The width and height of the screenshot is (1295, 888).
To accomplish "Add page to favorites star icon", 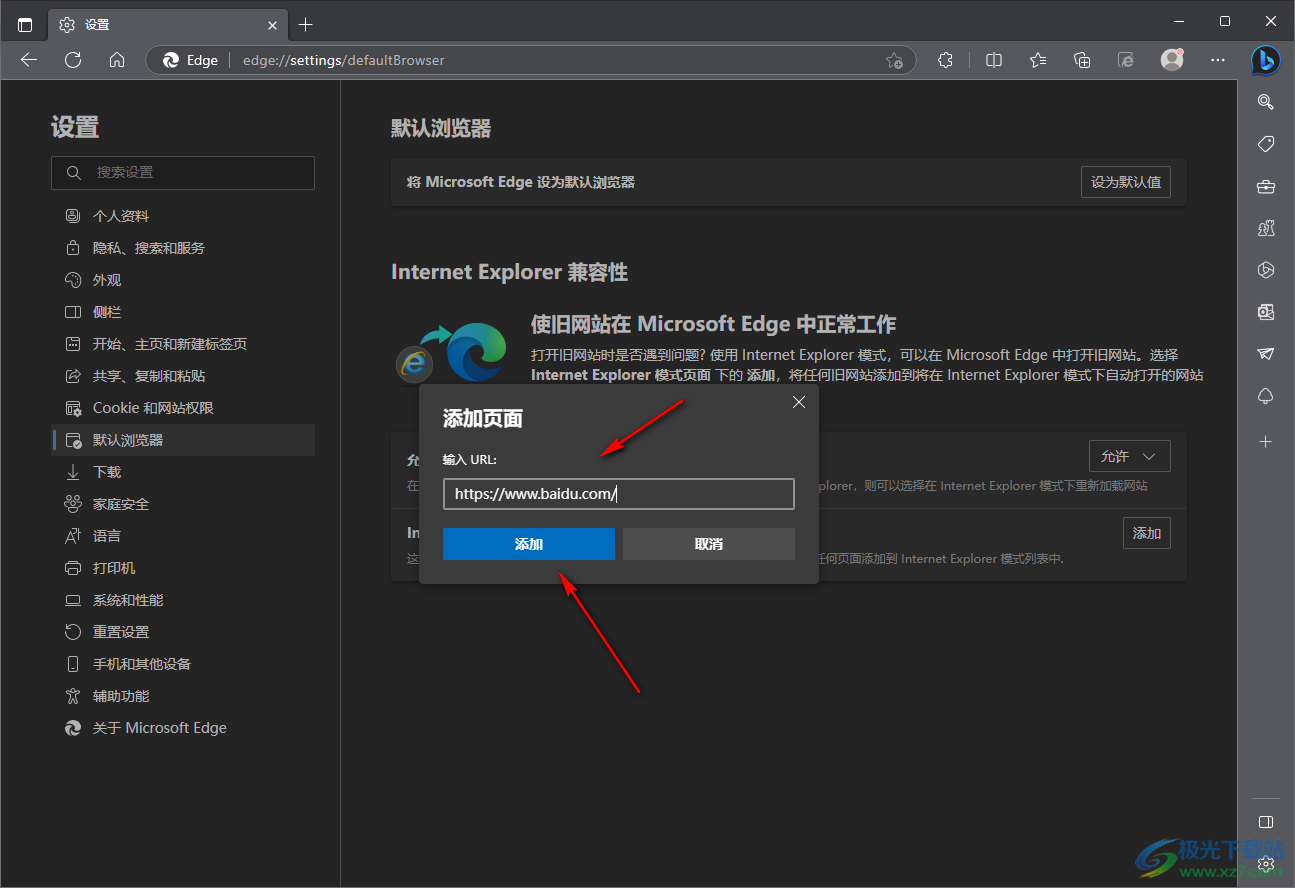I will [894, 60].
